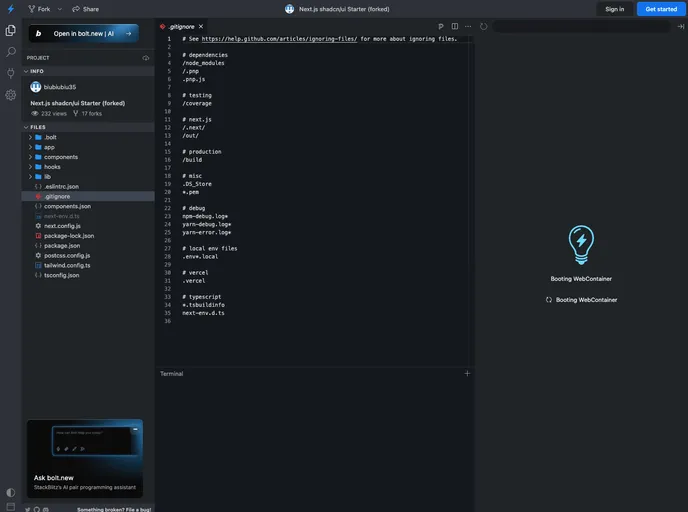Click the cloud download project icon

click(146, 58)
